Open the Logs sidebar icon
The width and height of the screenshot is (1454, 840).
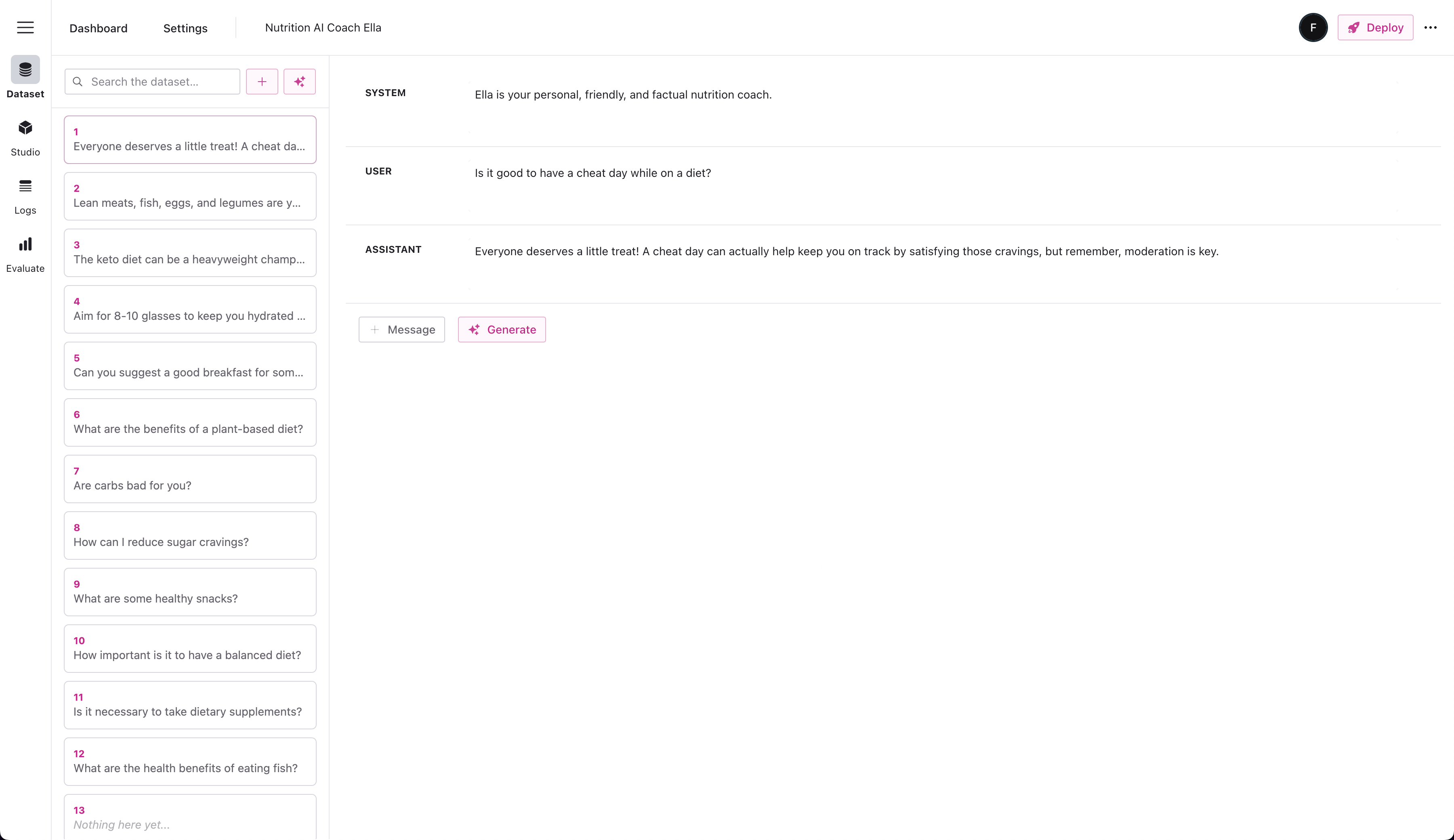[25, 186]
